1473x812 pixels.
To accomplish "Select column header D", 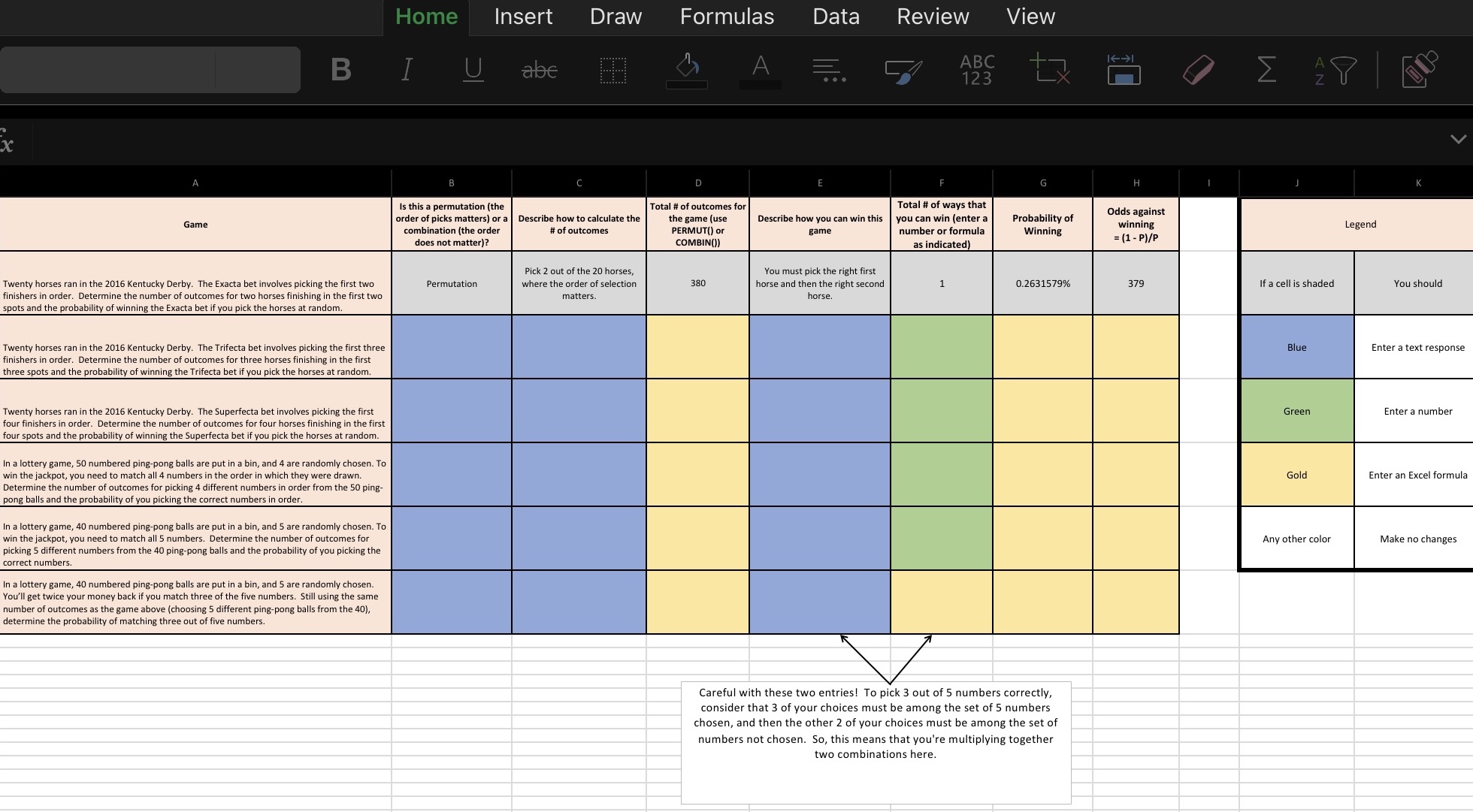I will 697,183.
